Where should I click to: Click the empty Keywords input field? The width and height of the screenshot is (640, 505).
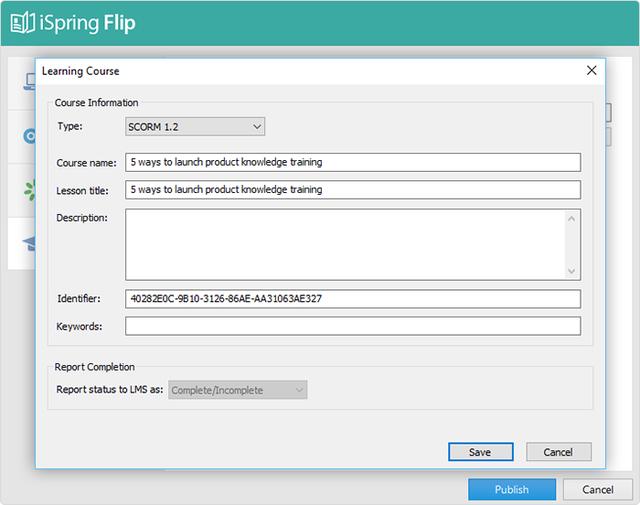[x=353, y=326]
